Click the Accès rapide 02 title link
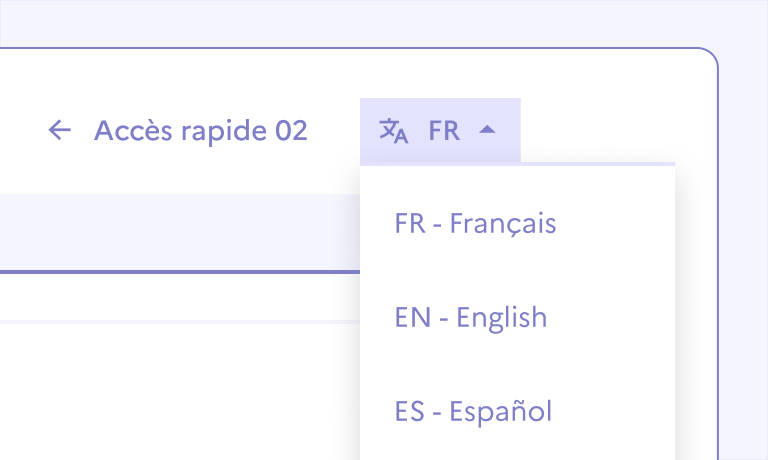 point(200,130)
